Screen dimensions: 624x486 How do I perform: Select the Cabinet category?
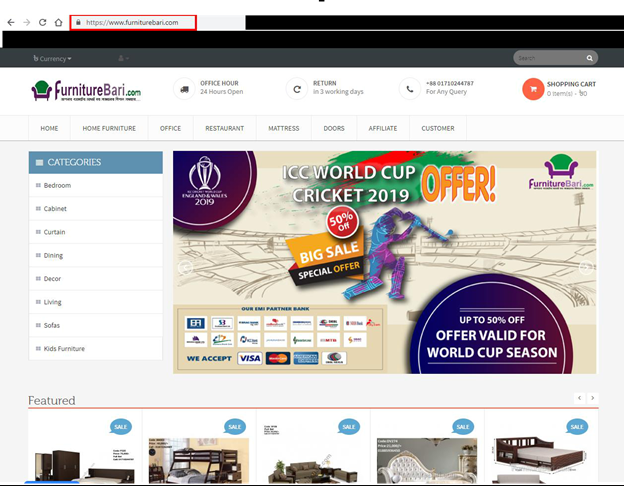(96, 209)
